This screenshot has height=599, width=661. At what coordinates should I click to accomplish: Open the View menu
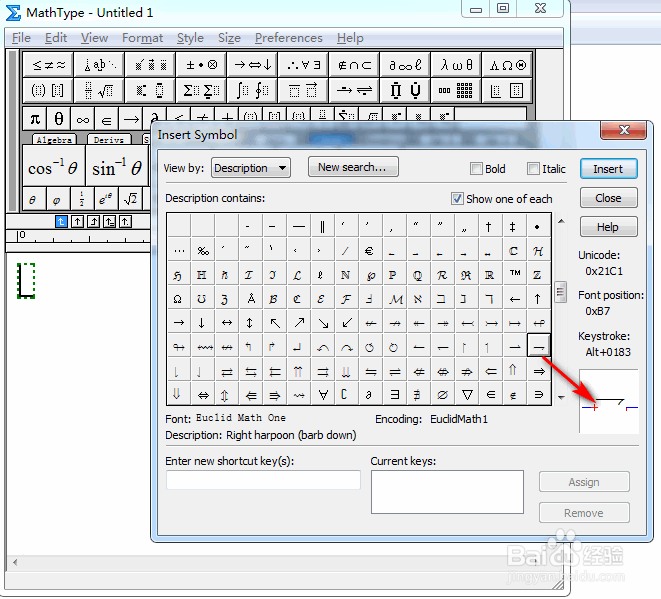click(x=94, y=38)
